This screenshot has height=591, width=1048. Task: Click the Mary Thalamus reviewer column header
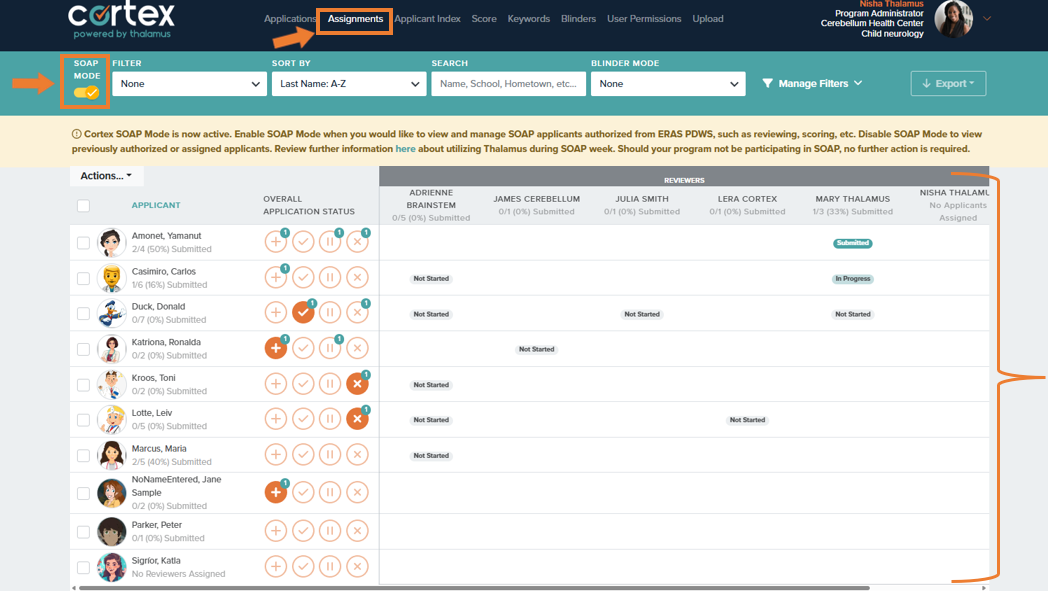click(853, 205)
